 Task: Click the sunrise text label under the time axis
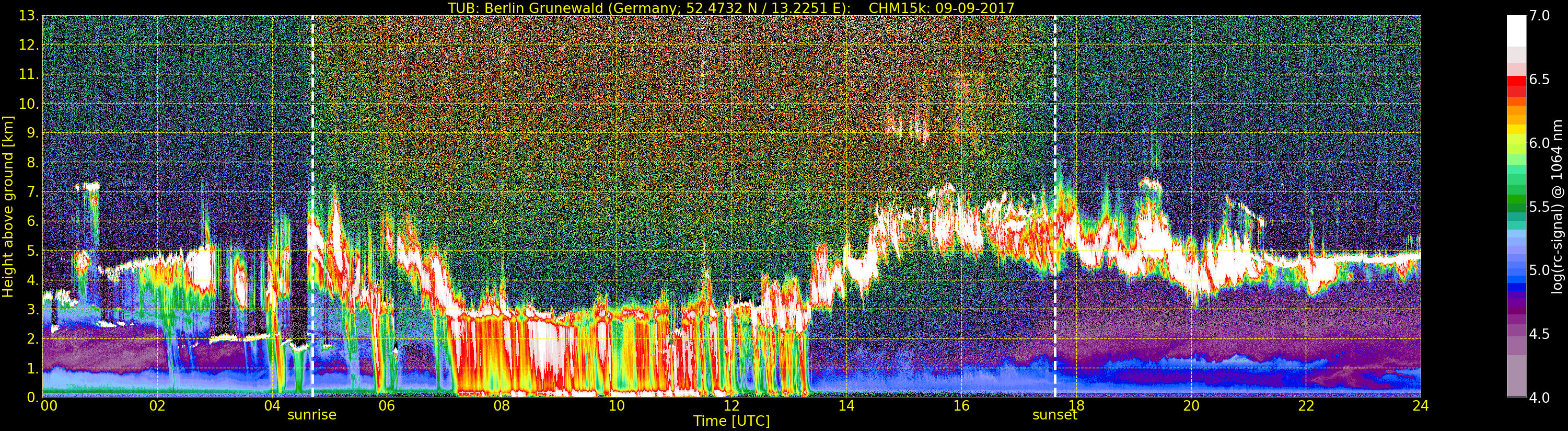point(311,415)
